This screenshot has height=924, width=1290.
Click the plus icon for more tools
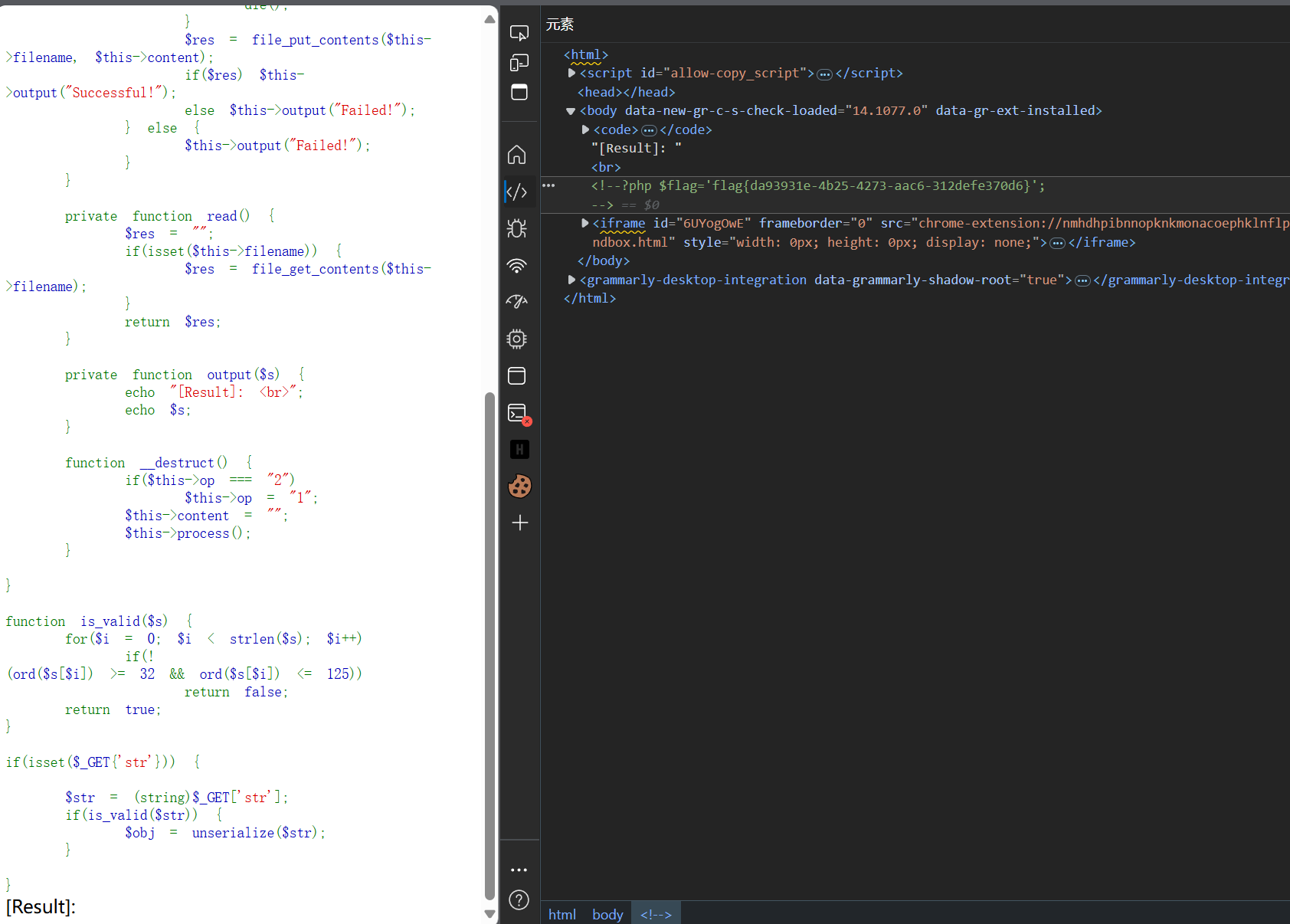click(519, 523)
